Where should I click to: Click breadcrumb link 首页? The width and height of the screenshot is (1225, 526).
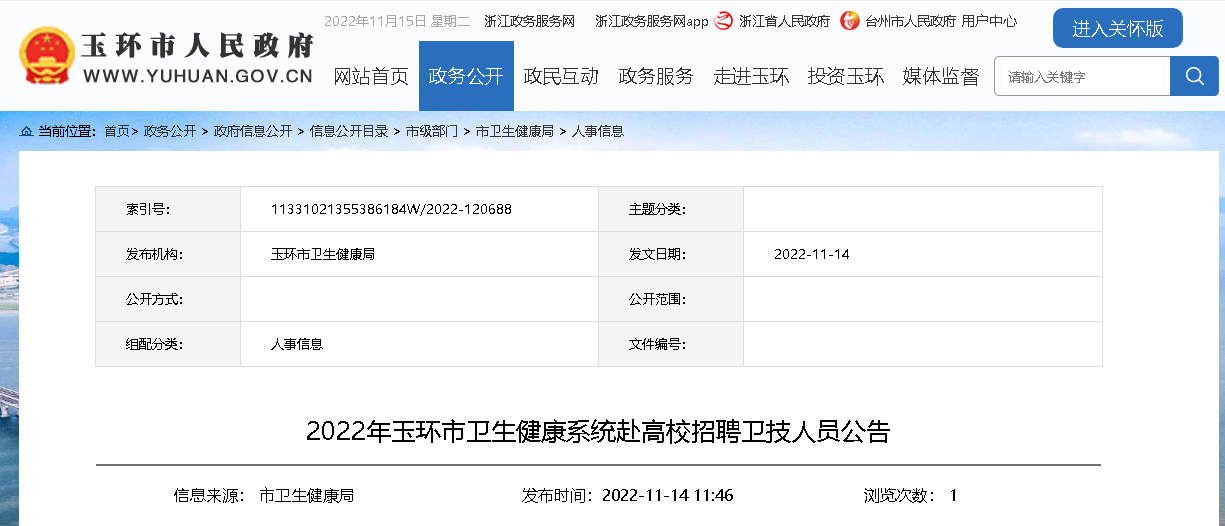tap(117, 131)
